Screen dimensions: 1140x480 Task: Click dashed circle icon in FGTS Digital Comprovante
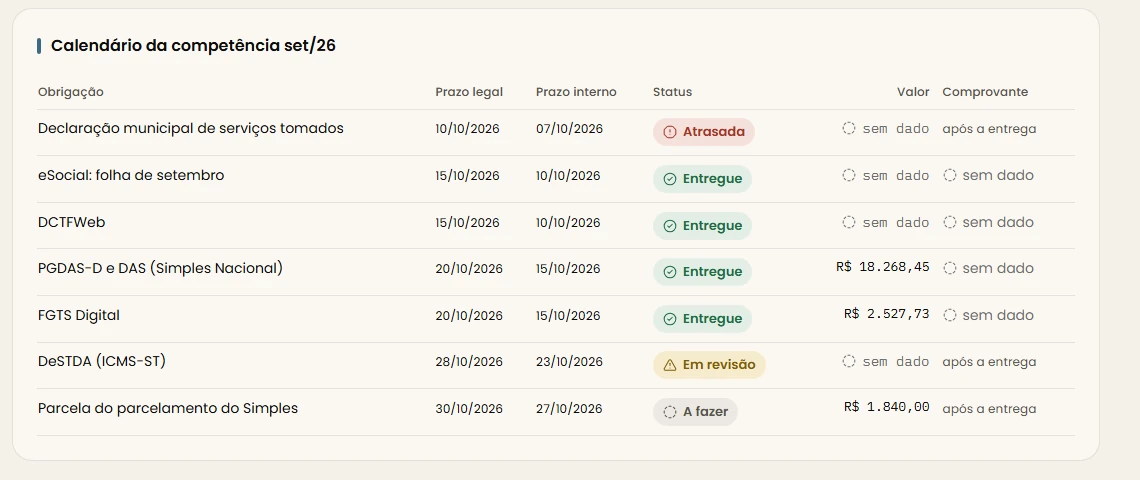(950, 315)
